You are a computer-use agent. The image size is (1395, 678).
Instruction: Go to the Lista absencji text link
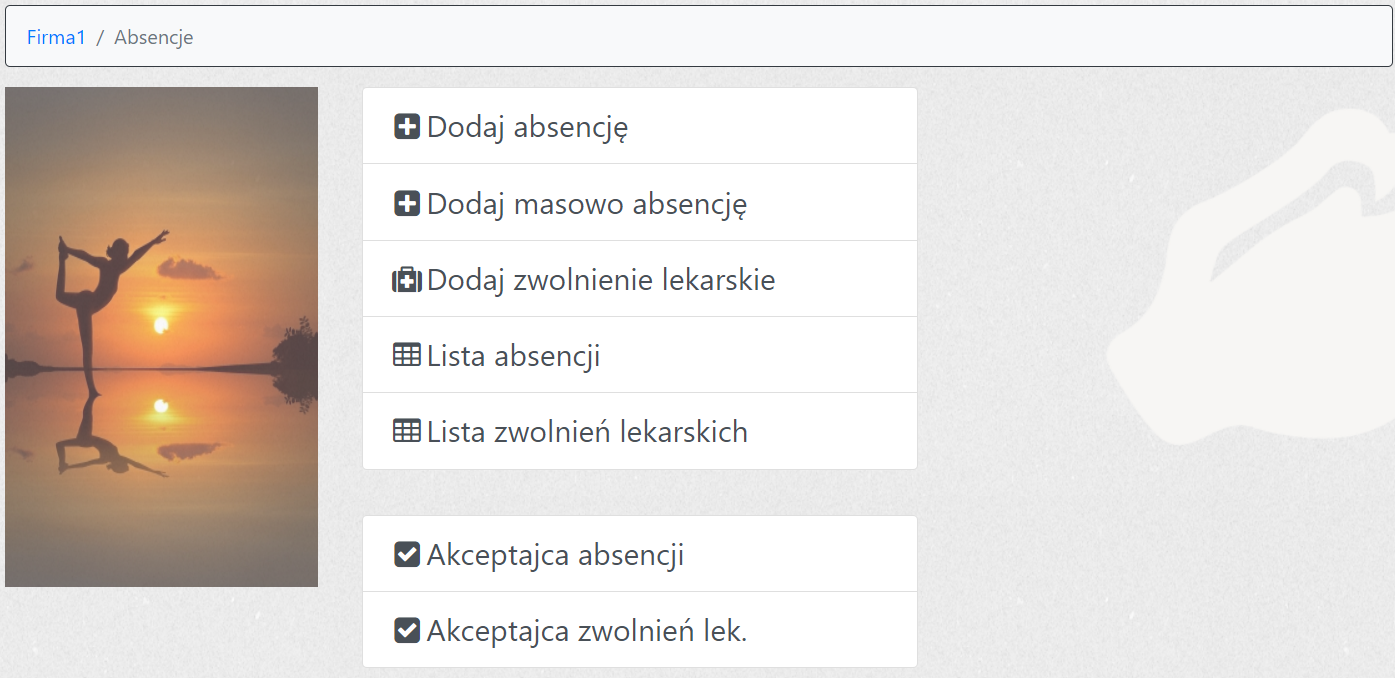(x=513, y=356)
